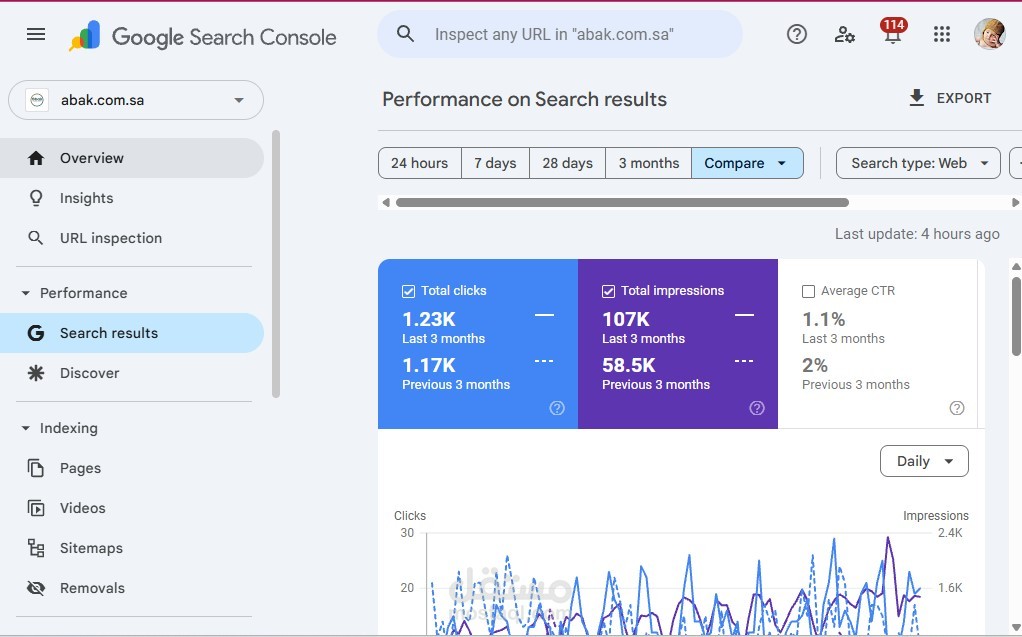Open Search results in the sidebar
The width and height of the screenshot is (1022, 637).
[108, 333]
